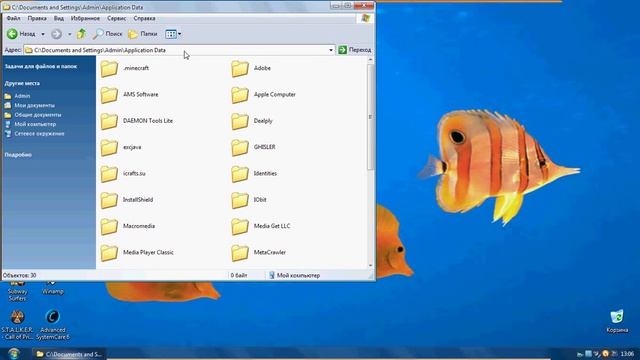Click the views mode icon in toolbar
The image size is (640, 360).
(x=171, y=34)
